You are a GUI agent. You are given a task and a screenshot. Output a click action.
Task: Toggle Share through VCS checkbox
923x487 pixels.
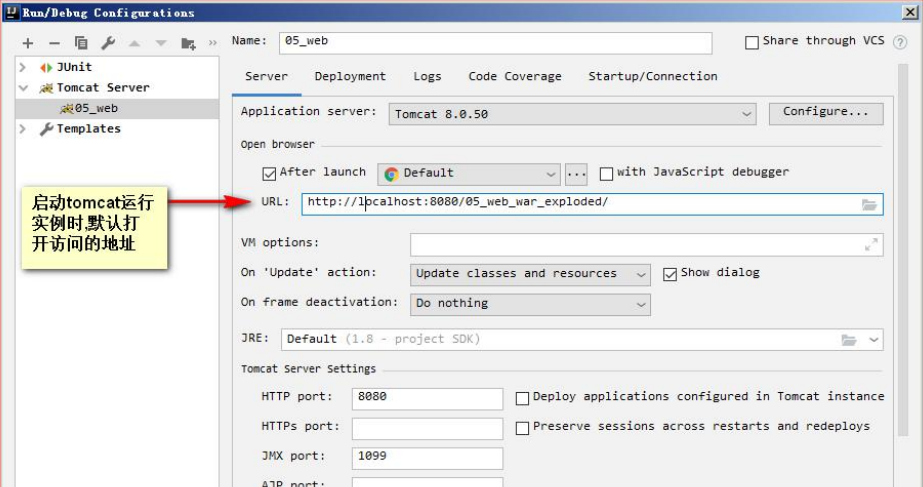(x=752, y=42)
